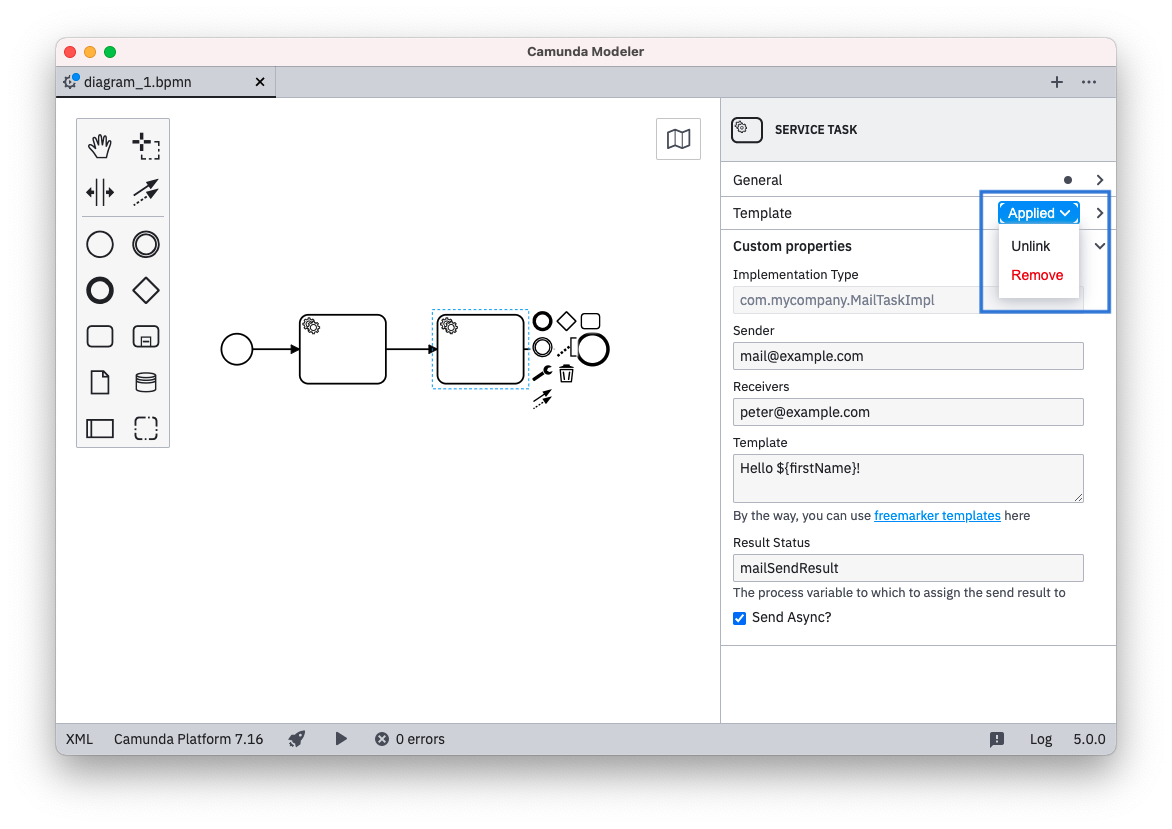This screenshot has width=1172, height=829.
Task: Add a data store reference from palette
Action: [x=146, y=382]
